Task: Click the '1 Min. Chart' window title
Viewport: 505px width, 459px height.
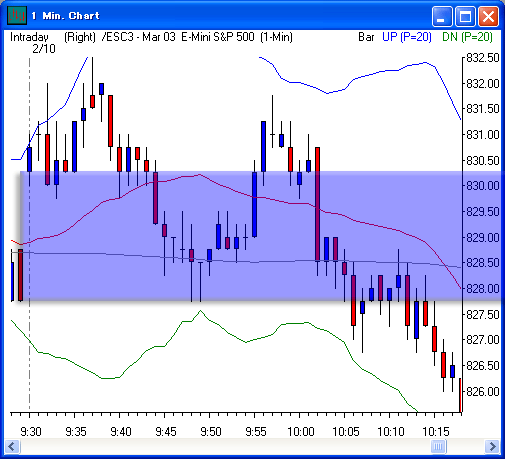Action: [65, 16]
